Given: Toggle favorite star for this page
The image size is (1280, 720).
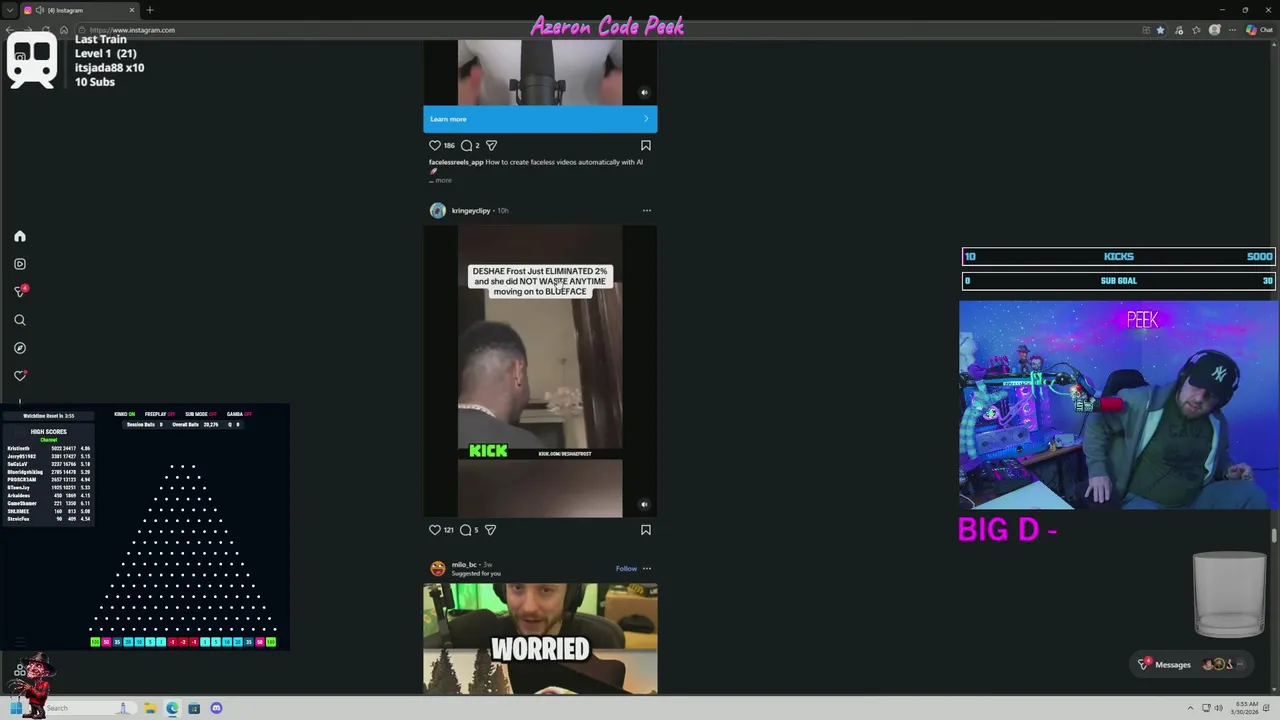Looking at the screenshot, I should tap(1160, 30).
